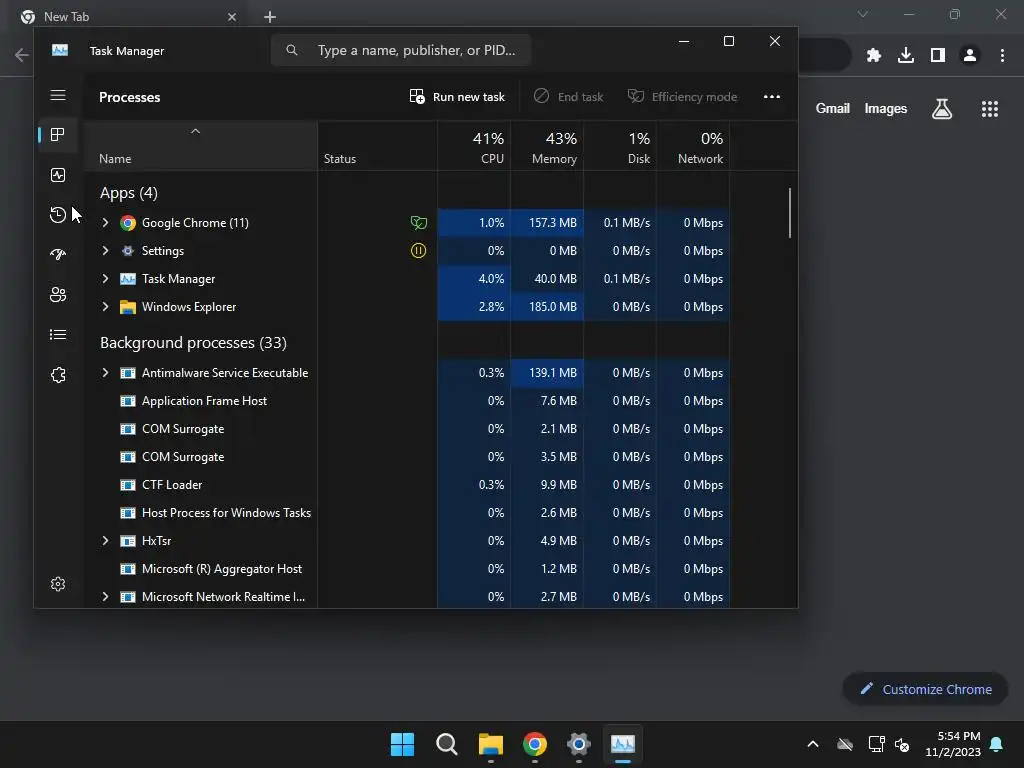This screenshot has height=768, width=1024.
Task: Go back using Chrome's back arrow
Action: click(x=21, y=56)
